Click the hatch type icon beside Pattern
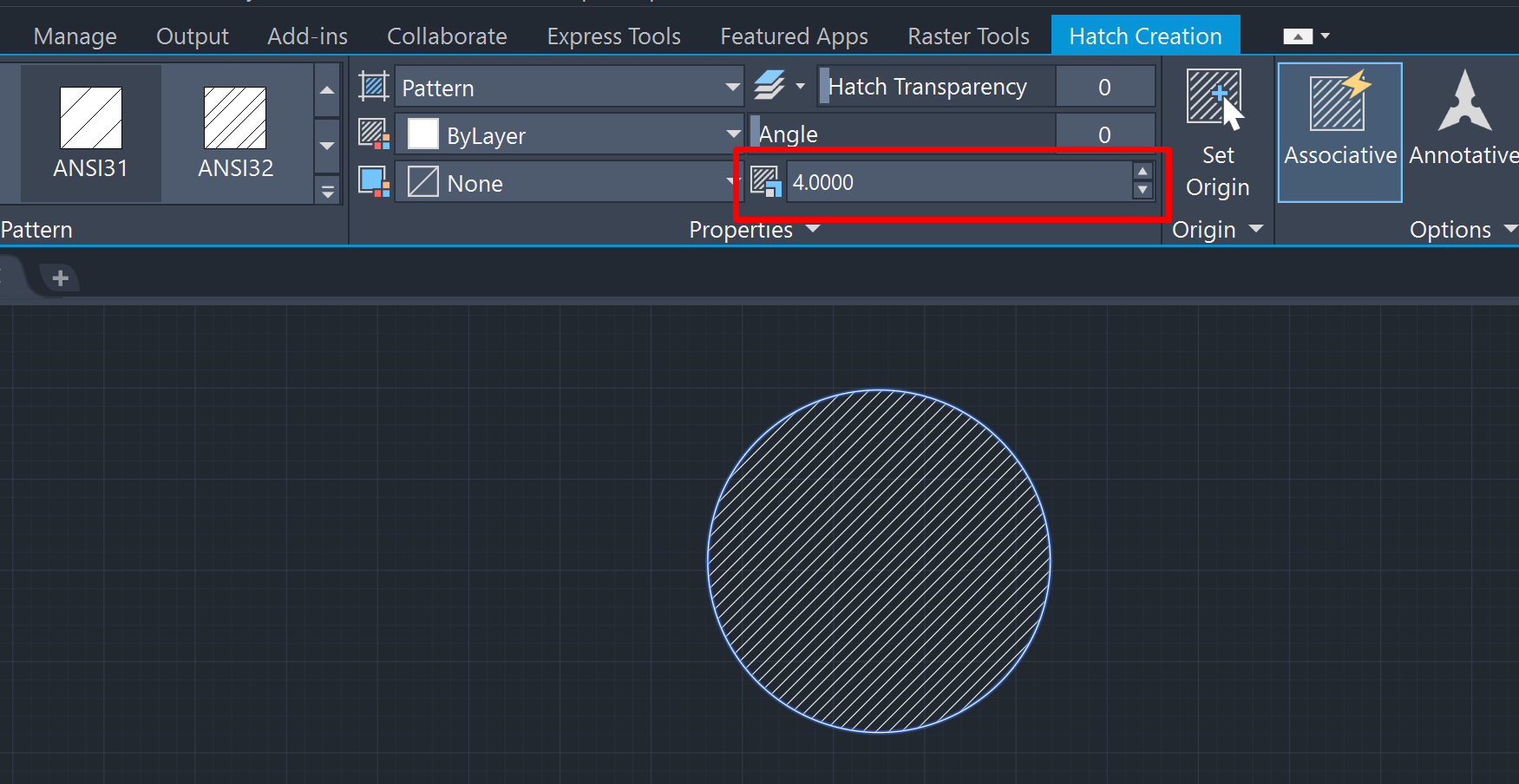1519x784 pixels. coord(373,86)
